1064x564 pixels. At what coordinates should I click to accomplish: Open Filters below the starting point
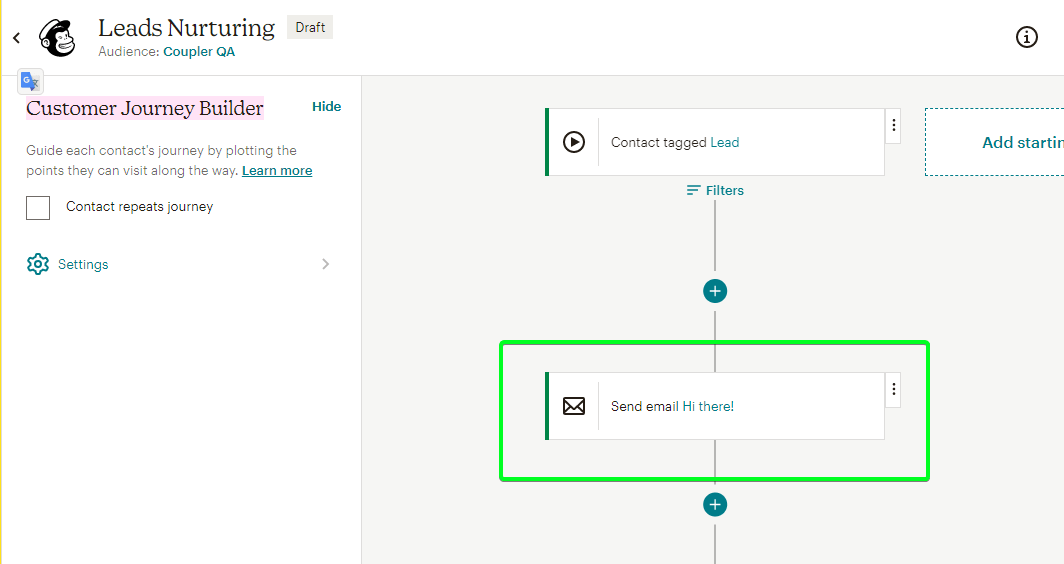point(715,191)
